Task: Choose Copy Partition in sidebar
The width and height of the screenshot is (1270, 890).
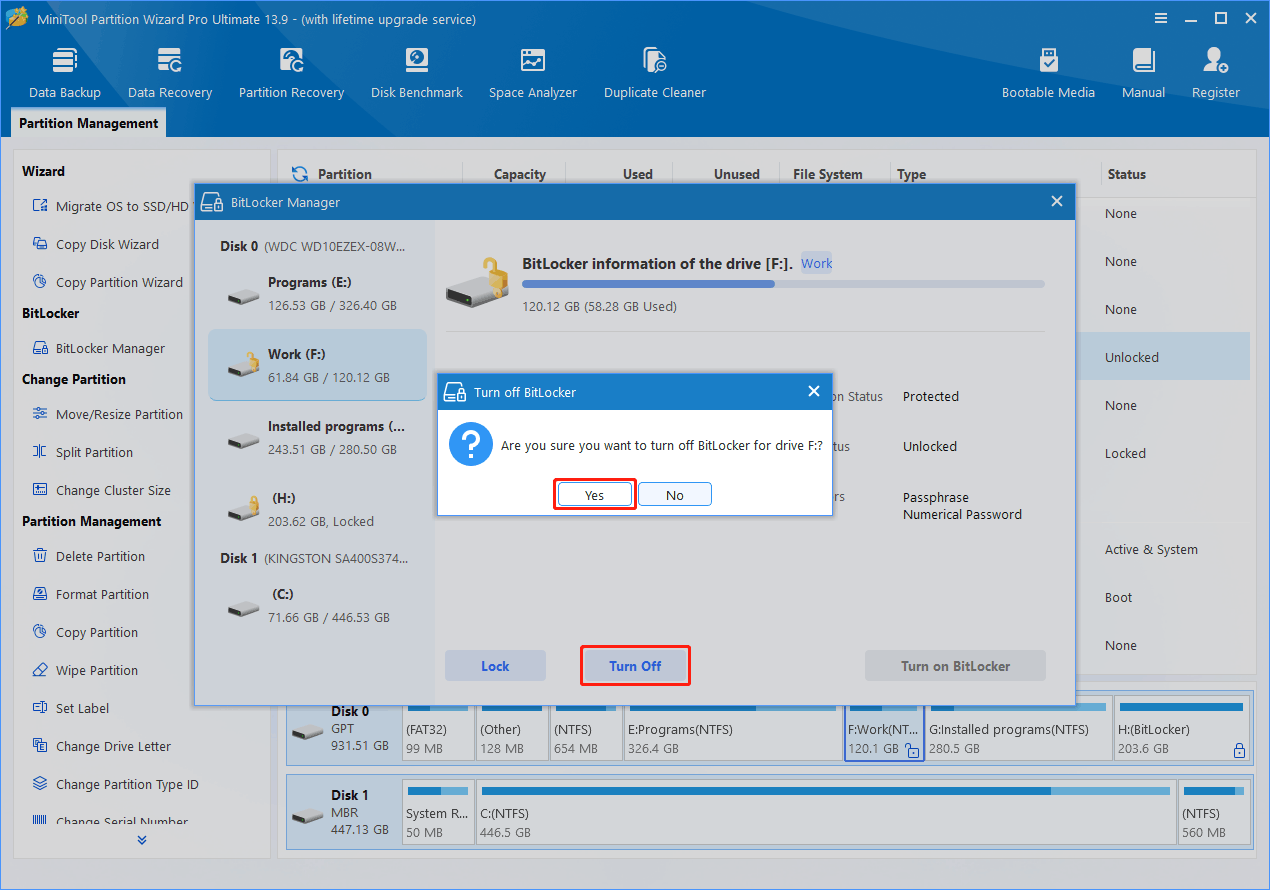Action: 84,632
